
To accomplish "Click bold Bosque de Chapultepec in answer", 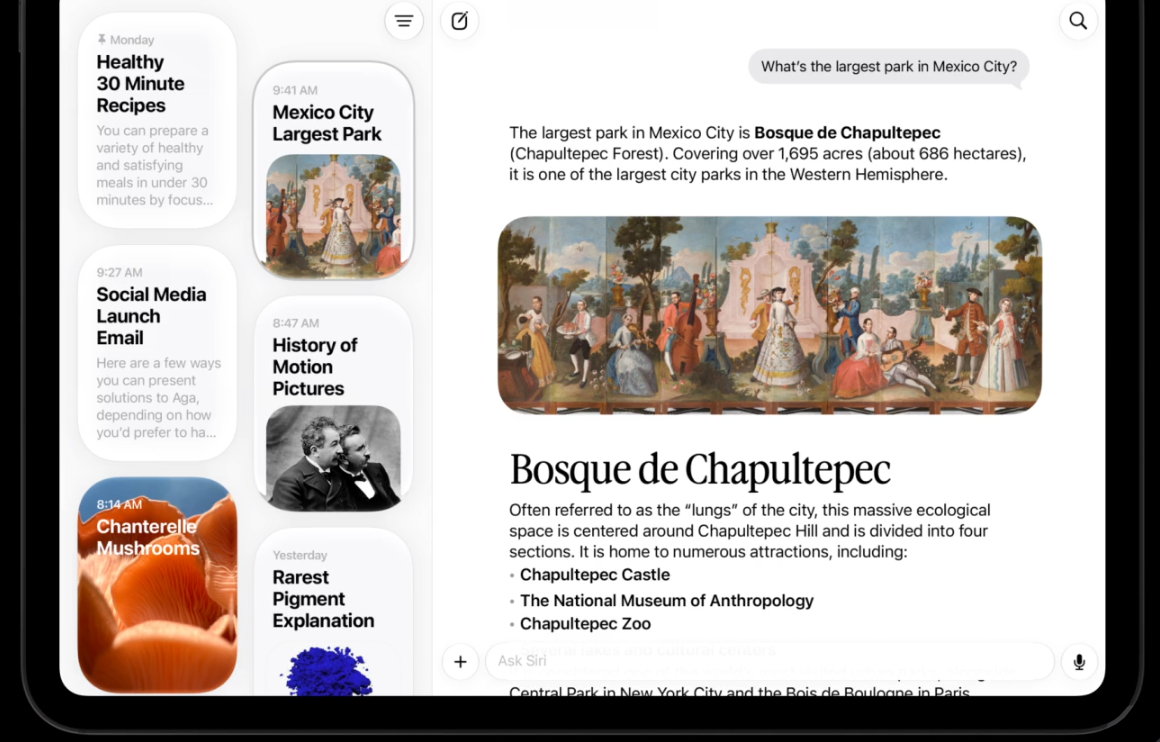I will coord(847,133).
